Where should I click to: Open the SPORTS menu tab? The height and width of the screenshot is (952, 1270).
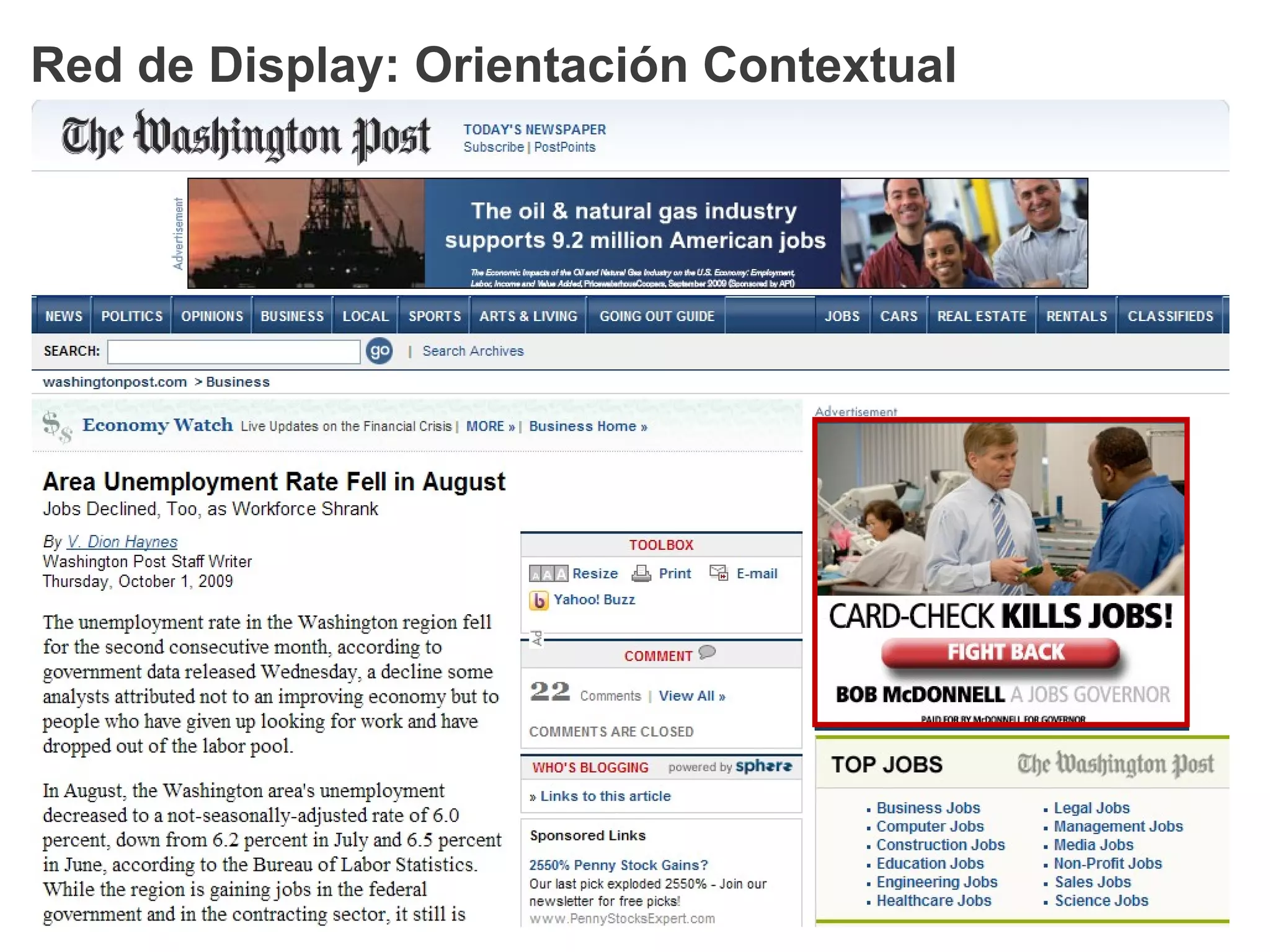coord(434,316)
